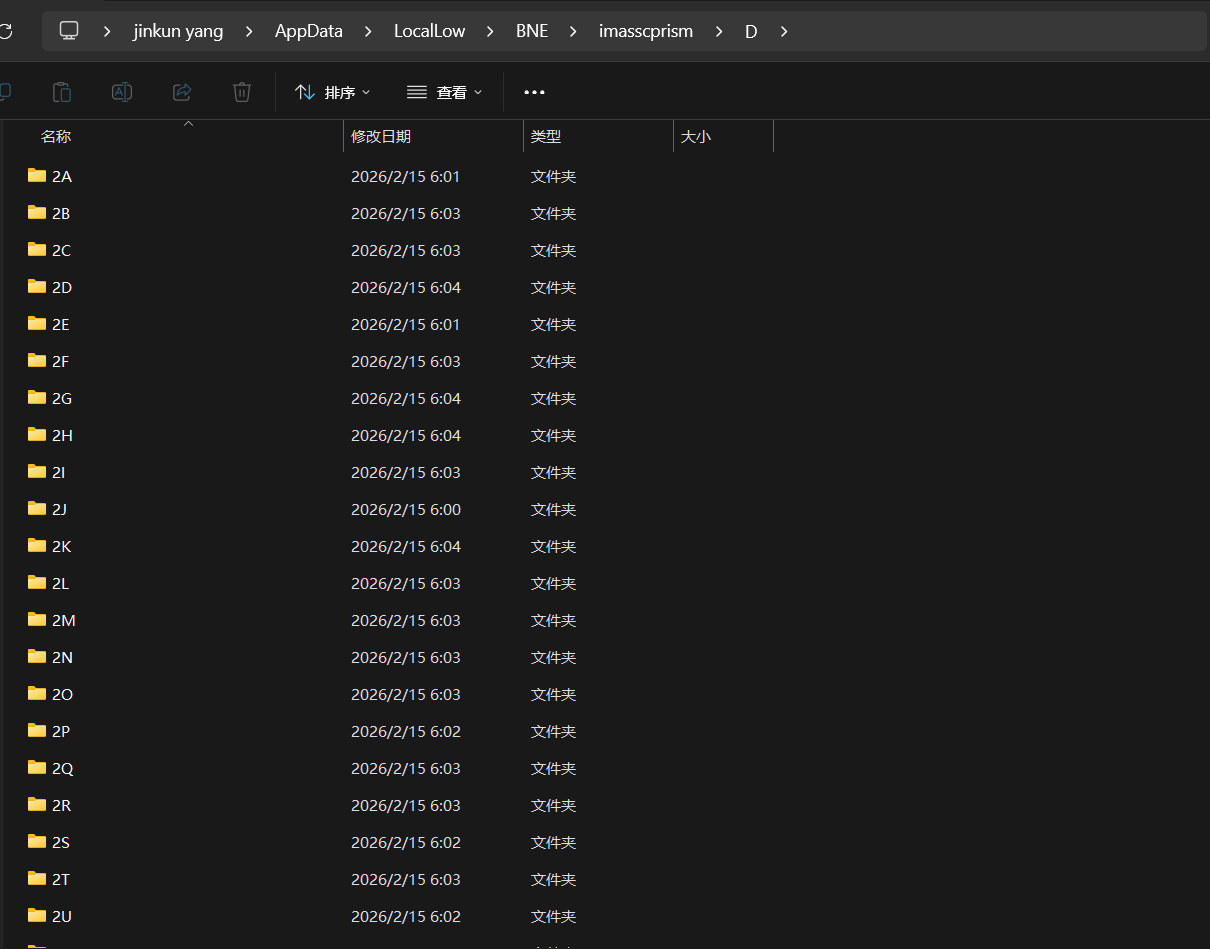Select the folder name 2R

(x=61, y=806)
